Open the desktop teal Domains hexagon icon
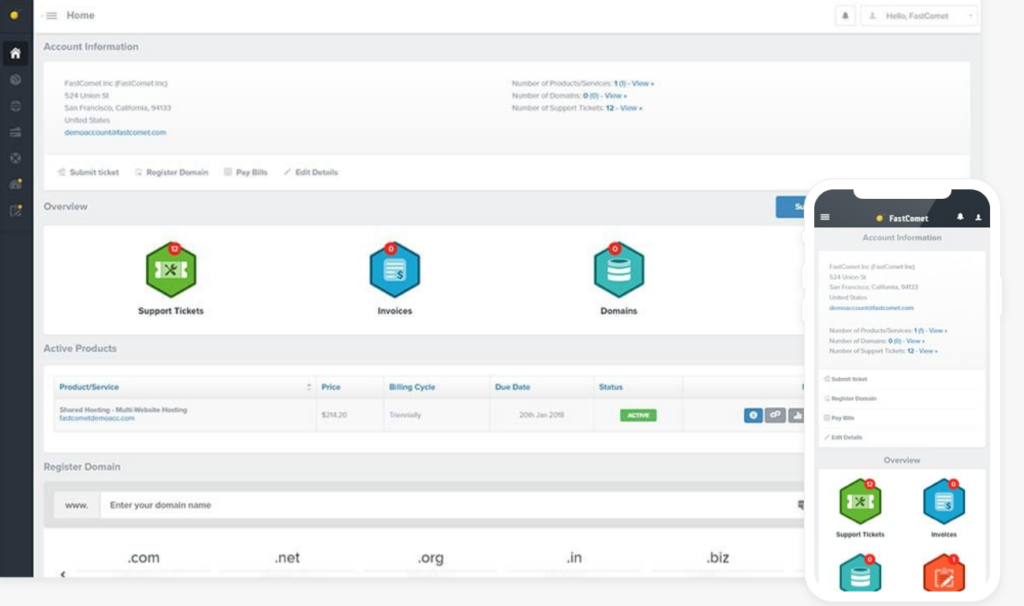This screenshot has height=606, width=1024. (618, 270)
